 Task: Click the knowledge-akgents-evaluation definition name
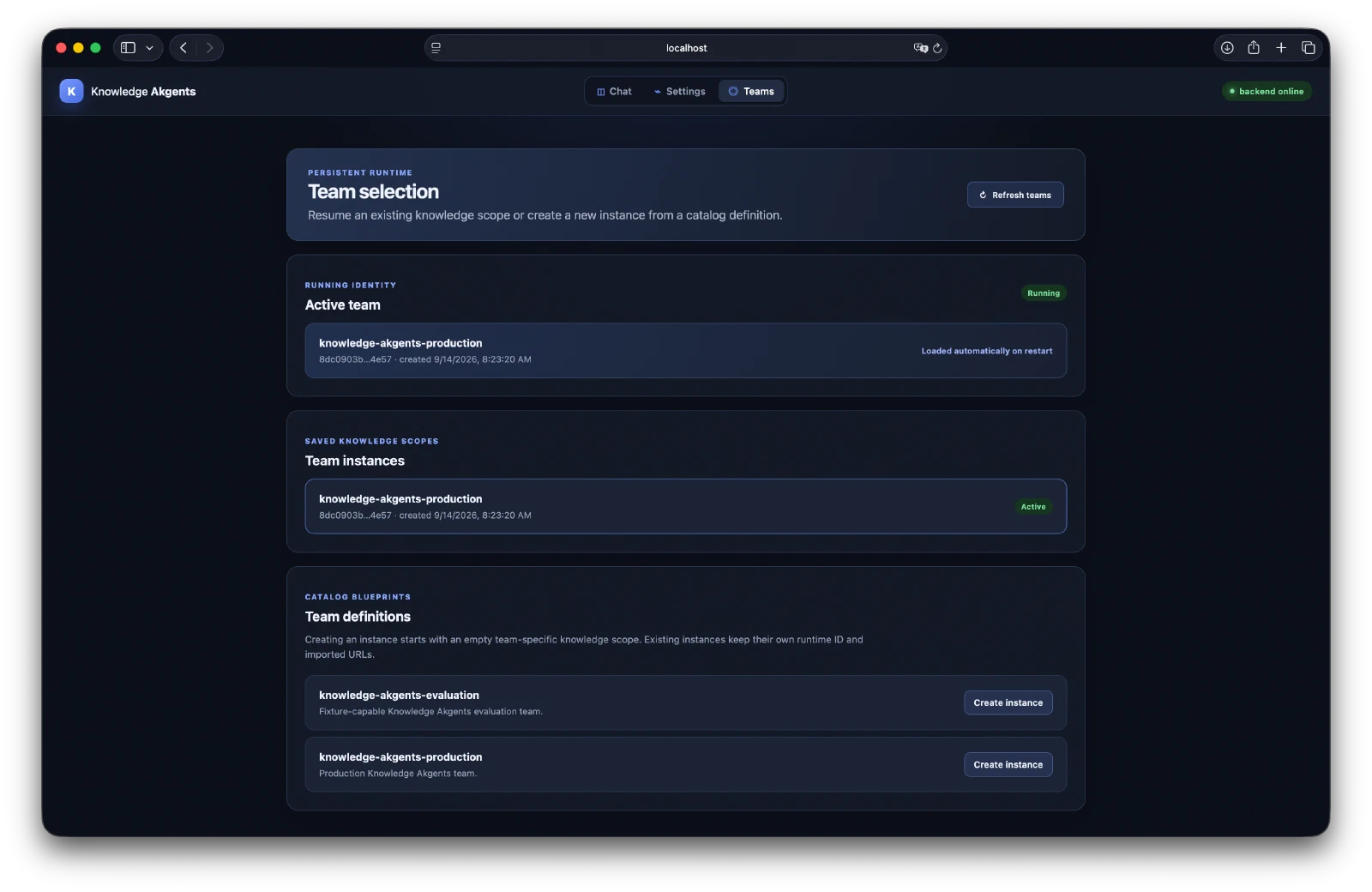coord(399,696)
